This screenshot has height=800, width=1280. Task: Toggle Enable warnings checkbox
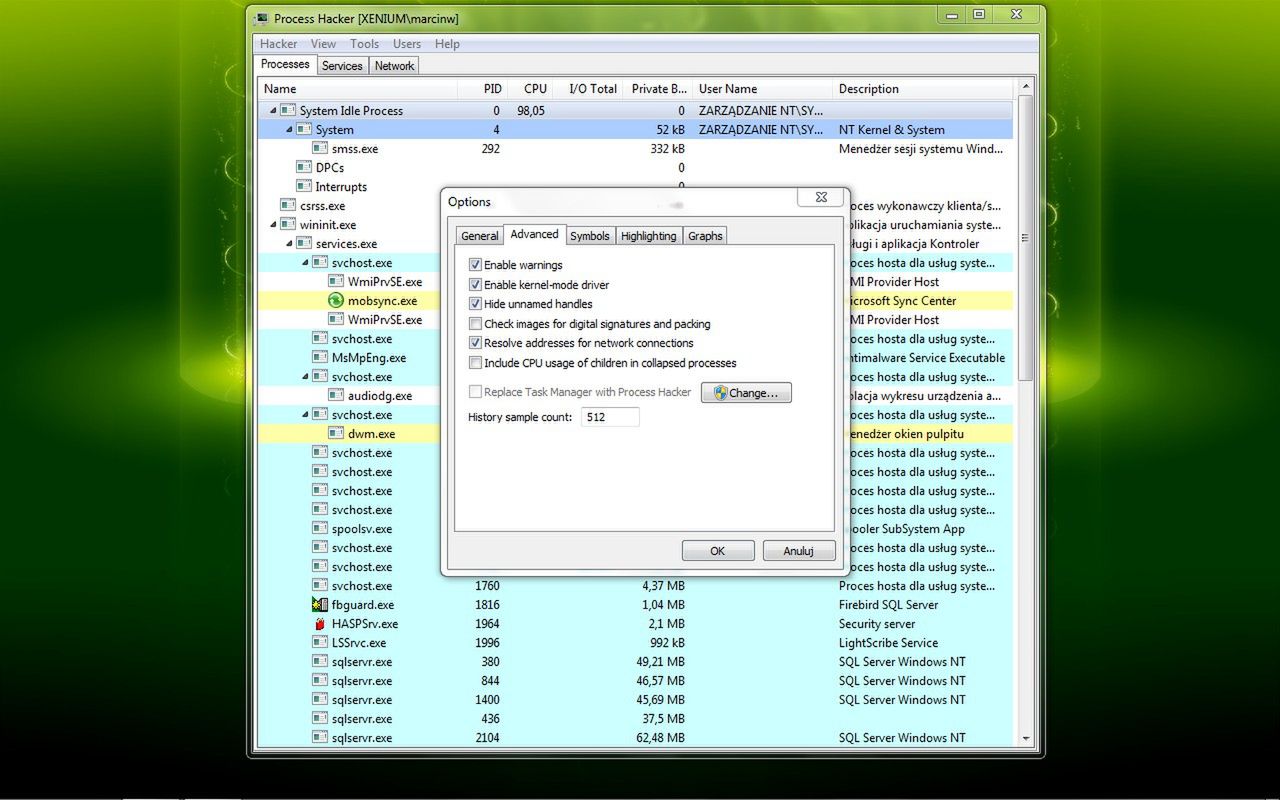[475, 265]
